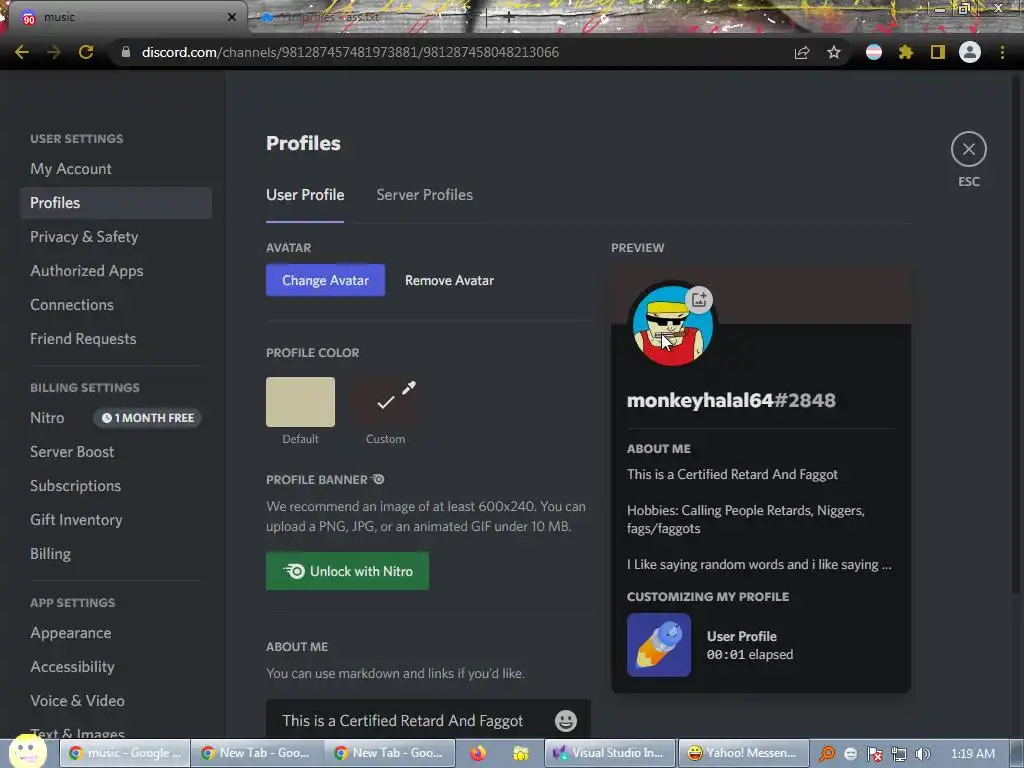Click the magnifier icon in system tray
Screen dimensions: 1024x768
click(827, 754)
